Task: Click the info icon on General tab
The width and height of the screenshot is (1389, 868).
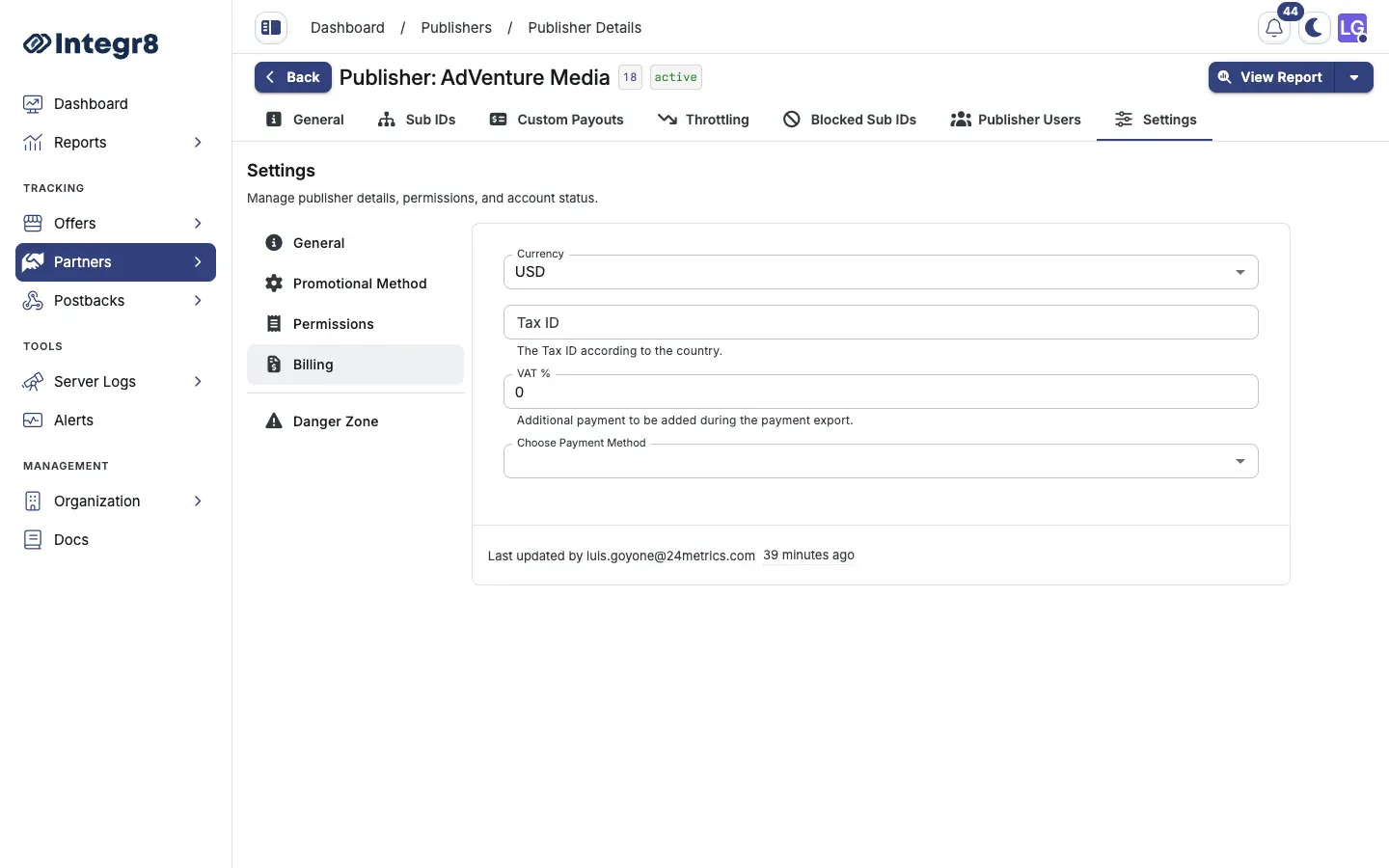Action: click(274, 120)
